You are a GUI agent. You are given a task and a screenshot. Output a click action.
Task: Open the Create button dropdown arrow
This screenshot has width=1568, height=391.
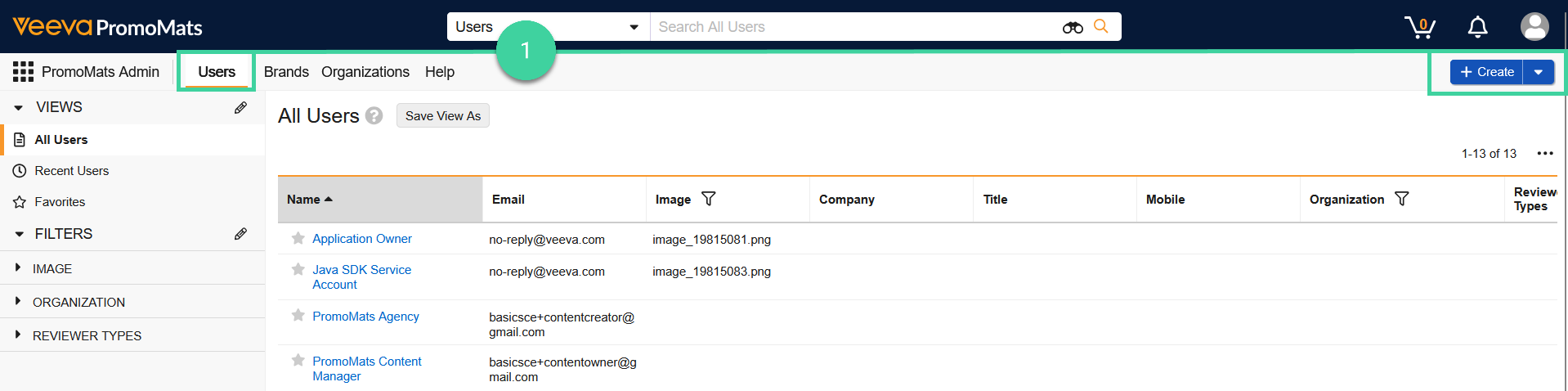[x=1539, y=72]
